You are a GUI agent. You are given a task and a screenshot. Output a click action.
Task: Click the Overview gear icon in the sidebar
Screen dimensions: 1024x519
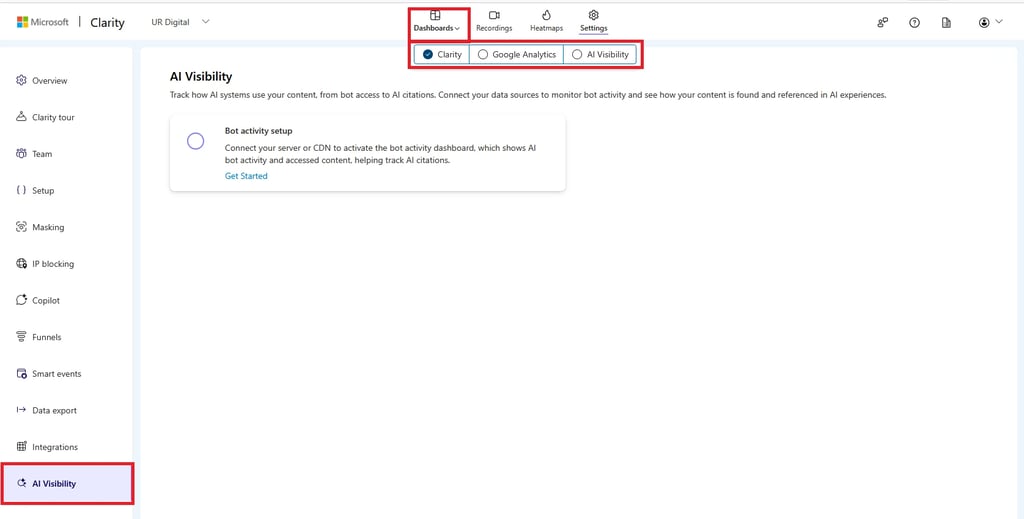[21, 80]
